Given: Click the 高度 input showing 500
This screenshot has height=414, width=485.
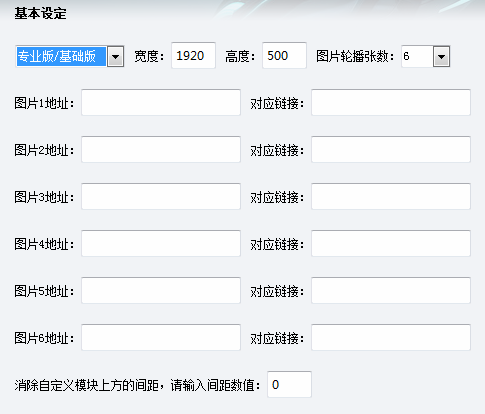Looking at the screenshot, I should tap(284, 55).
